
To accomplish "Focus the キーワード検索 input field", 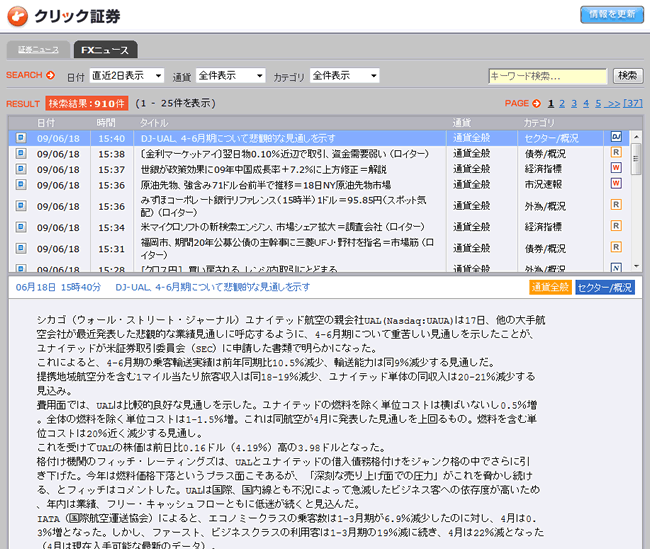I will [x=547, y=76].
